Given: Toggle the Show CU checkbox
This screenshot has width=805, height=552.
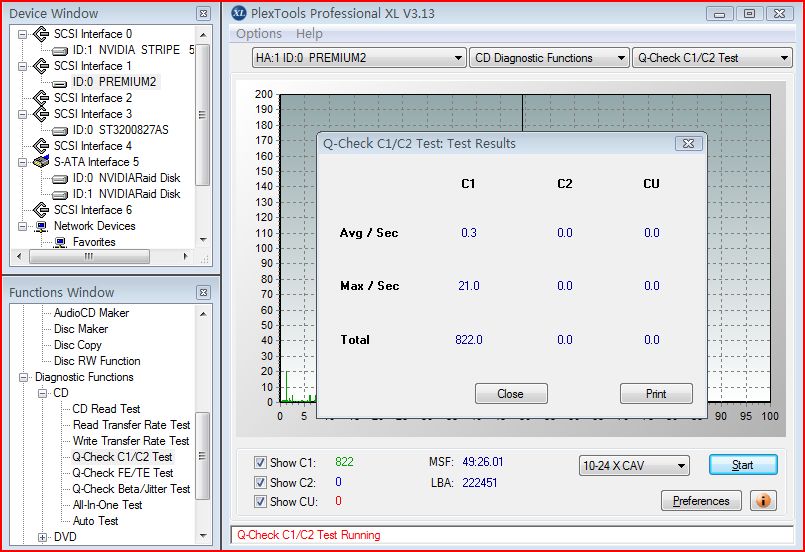Looking at the screenshot, I should (x=260, y=502).
